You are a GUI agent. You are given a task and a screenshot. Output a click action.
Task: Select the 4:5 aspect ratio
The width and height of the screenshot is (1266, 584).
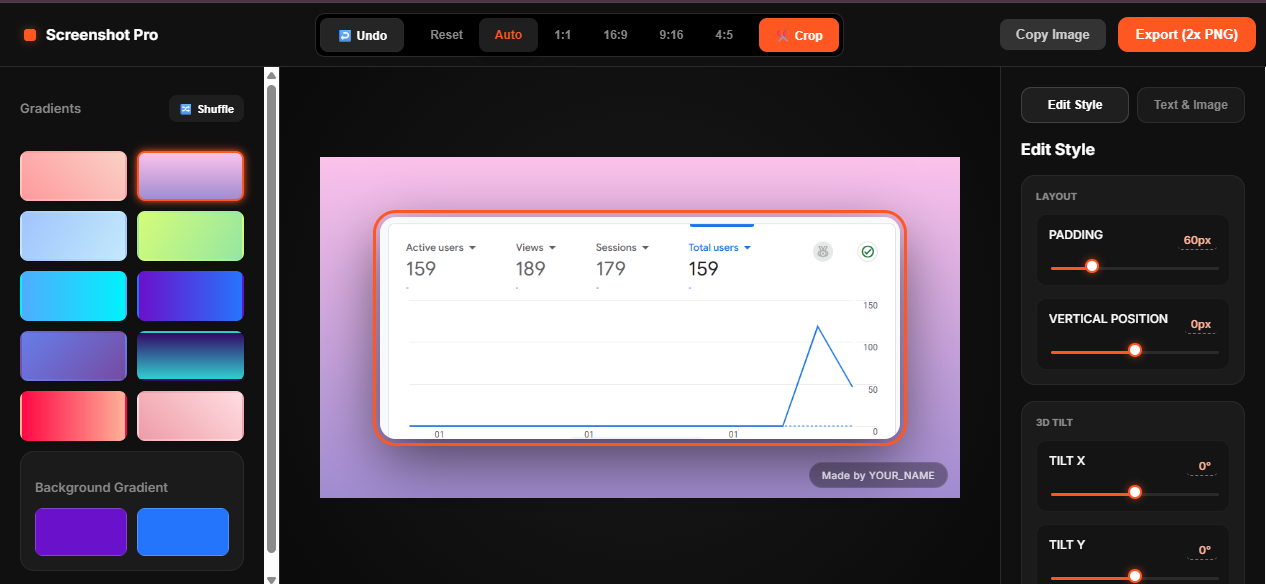pyautogui.click(x=724, y=35)
